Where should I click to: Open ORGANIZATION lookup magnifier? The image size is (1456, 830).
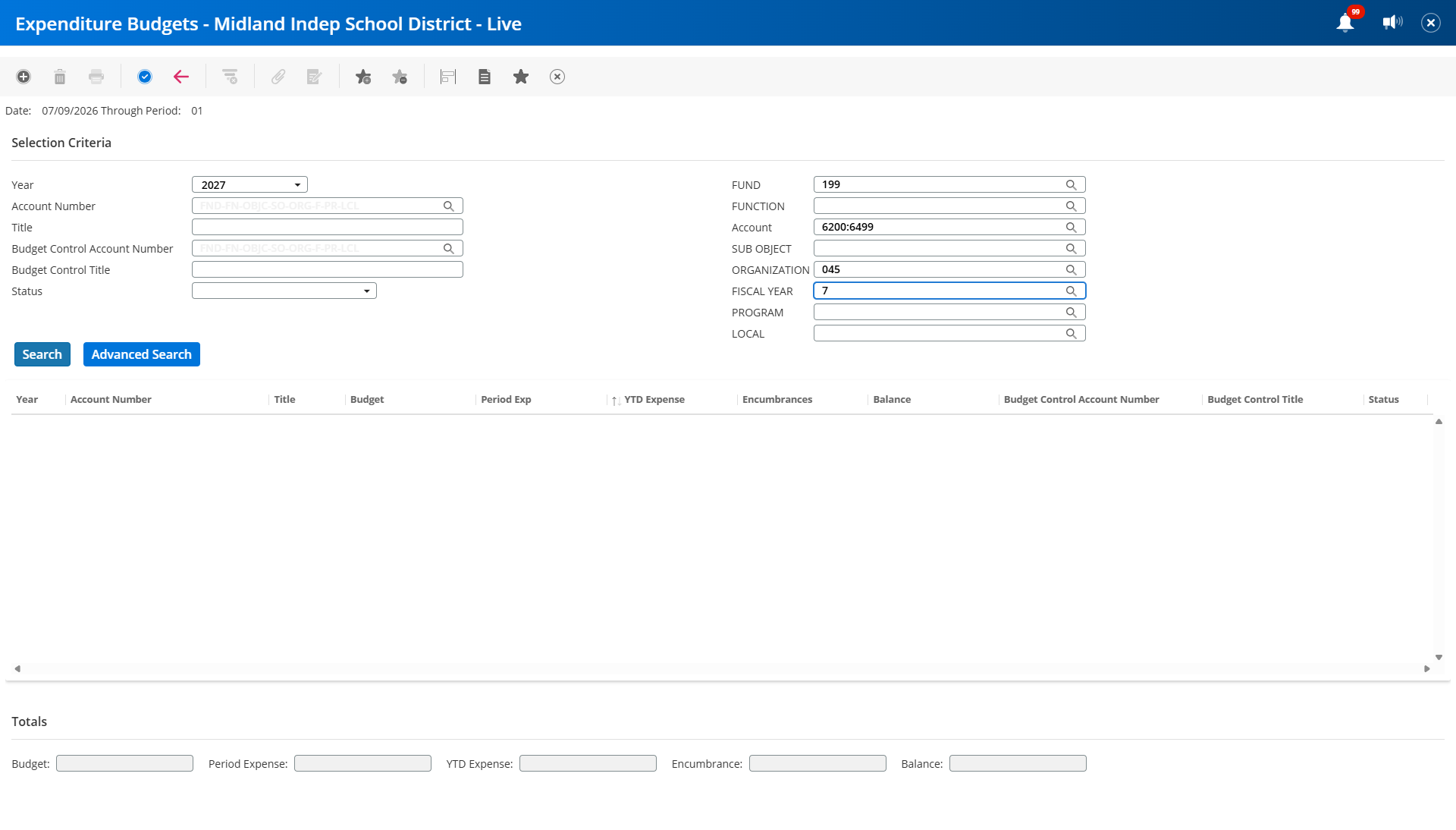coord(1071,270)
